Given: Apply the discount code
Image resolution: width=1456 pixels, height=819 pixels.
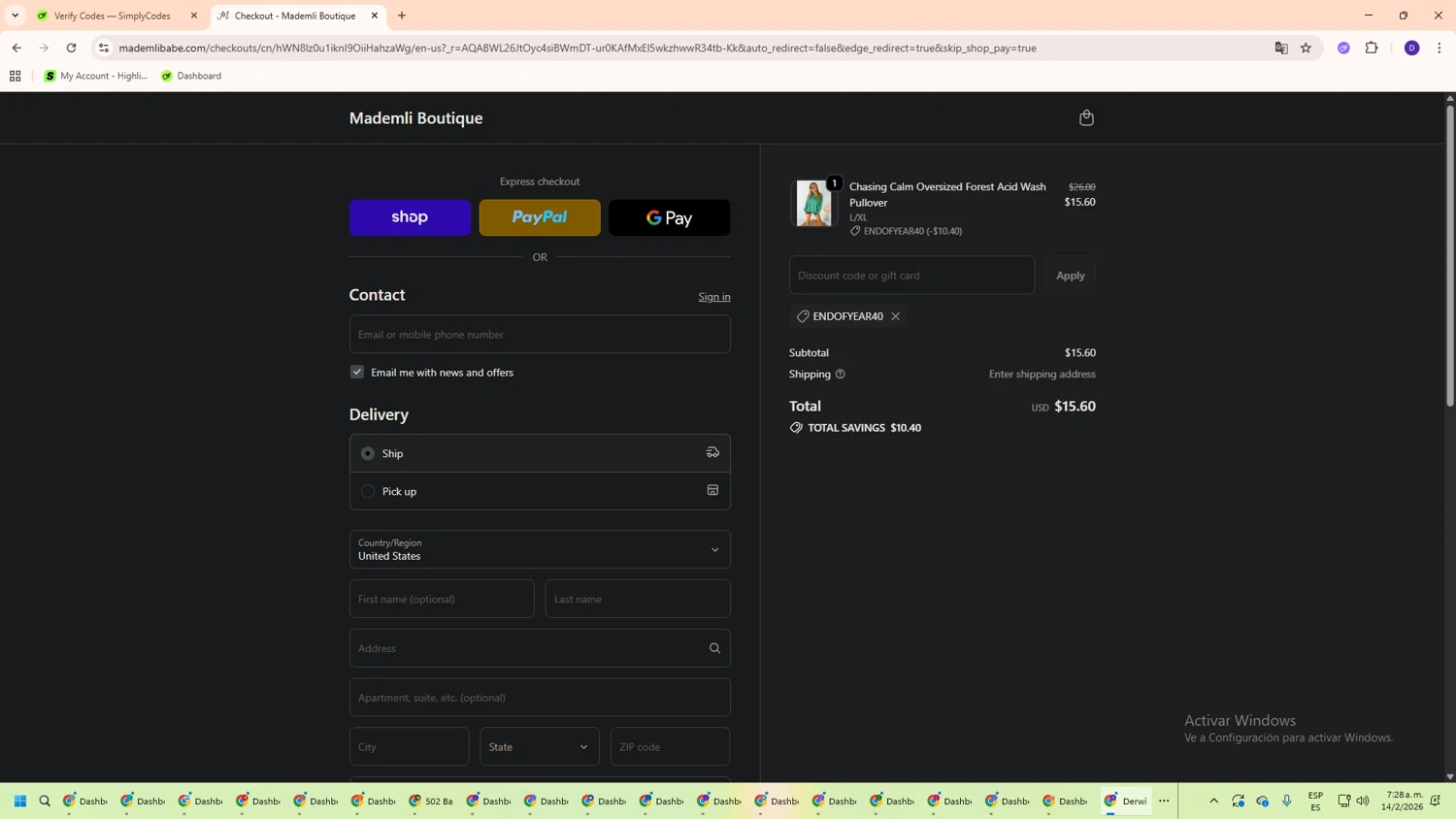Looking at the screenshot, I should (1071, 276).
